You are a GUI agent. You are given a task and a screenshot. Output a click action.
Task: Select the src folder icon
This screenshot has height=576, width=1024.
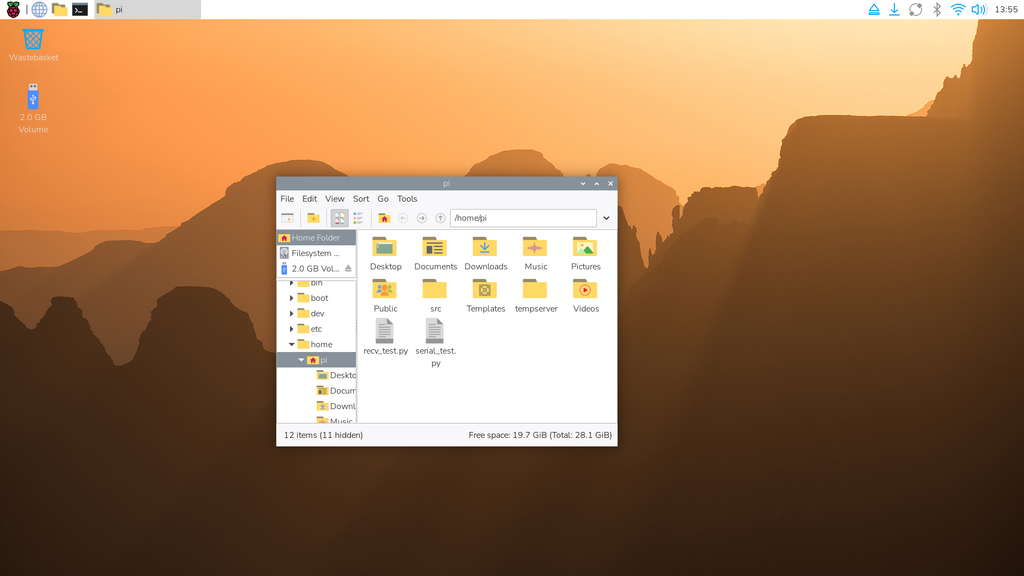pos(435,296)
